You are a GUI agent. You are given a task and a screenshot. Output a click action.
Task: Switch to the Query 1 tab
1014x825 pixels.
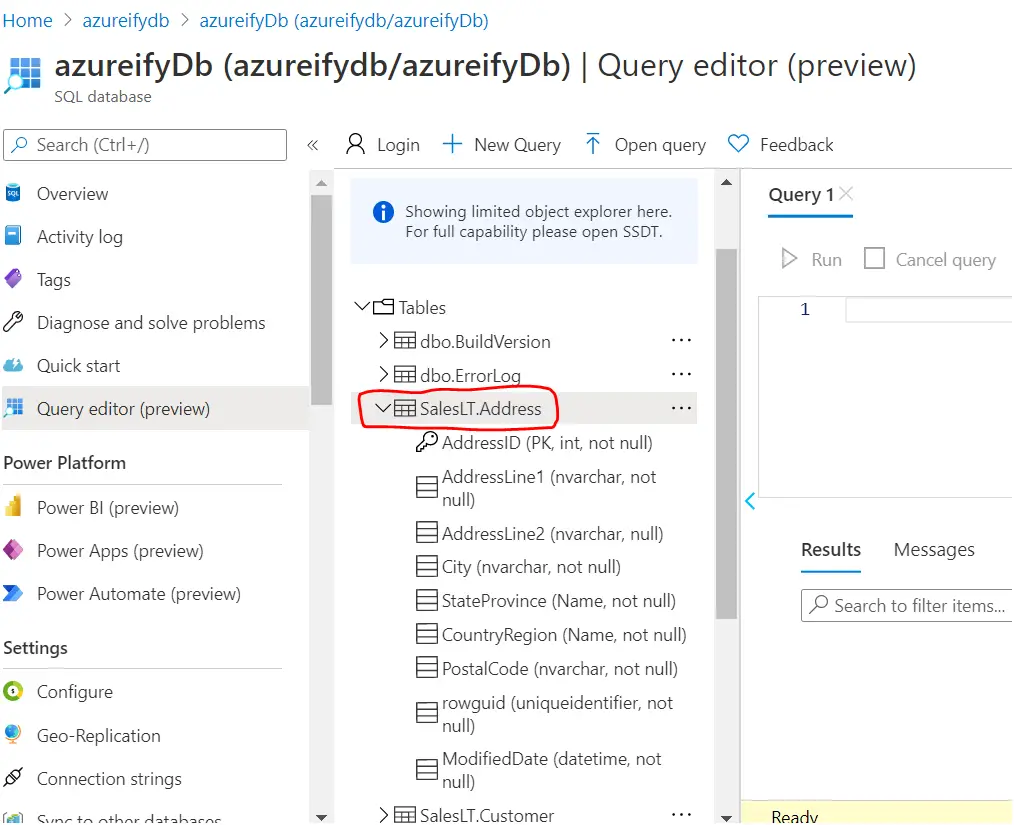[801, 195]
